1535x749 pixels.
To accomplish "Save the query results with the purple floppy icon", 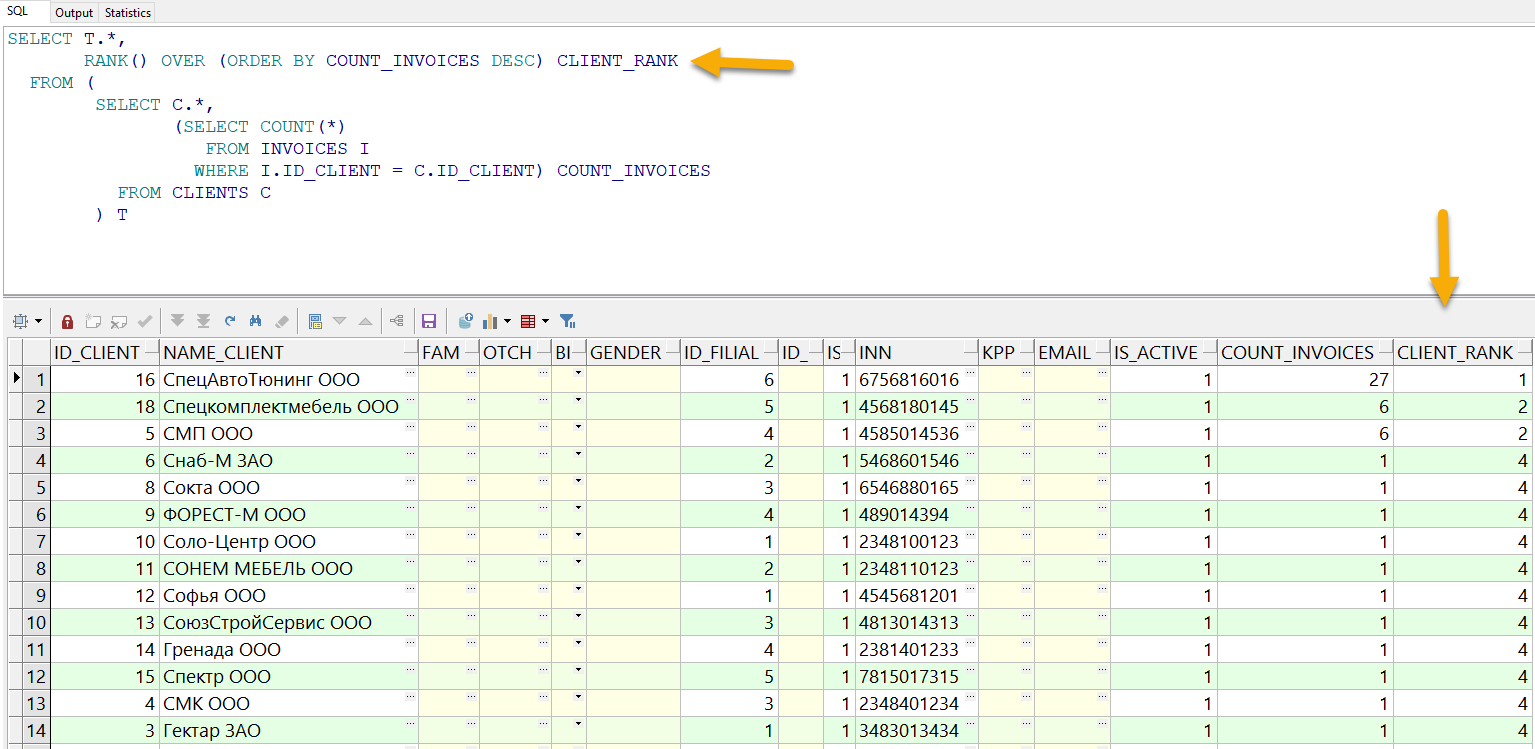I will [x=430, y=320].
